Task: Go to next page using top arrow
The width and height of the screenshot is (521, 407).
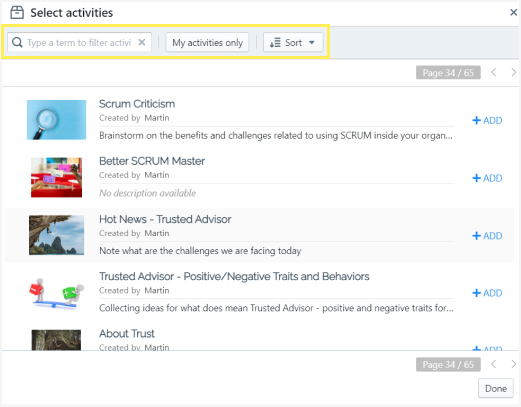Action: pyautogui.click(x=513, y=72)
